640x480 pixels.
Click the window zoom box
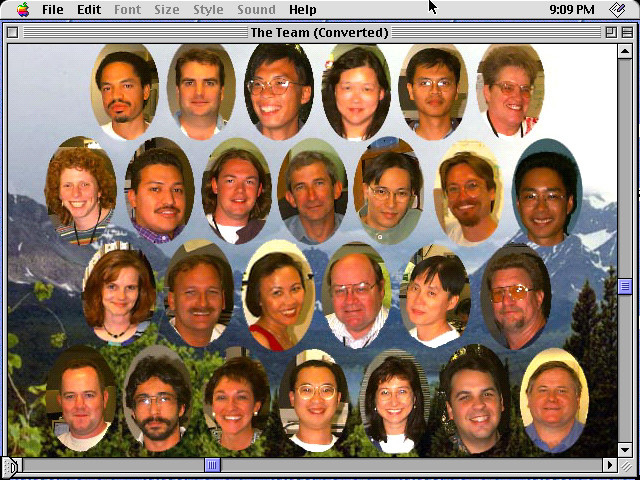[610, 32]
